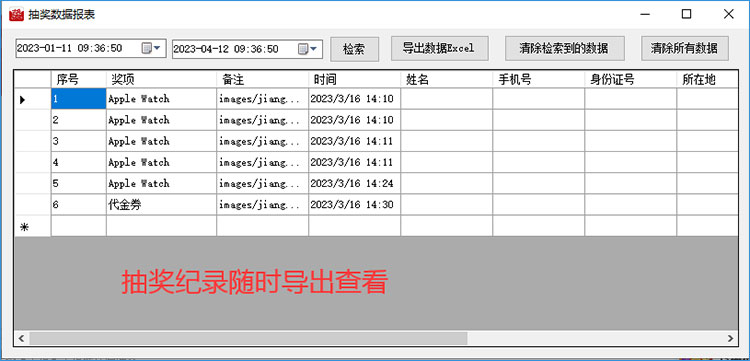The image size is (750, 361).
Task: Sort by 奖项 column header
Action: [161, 79]
